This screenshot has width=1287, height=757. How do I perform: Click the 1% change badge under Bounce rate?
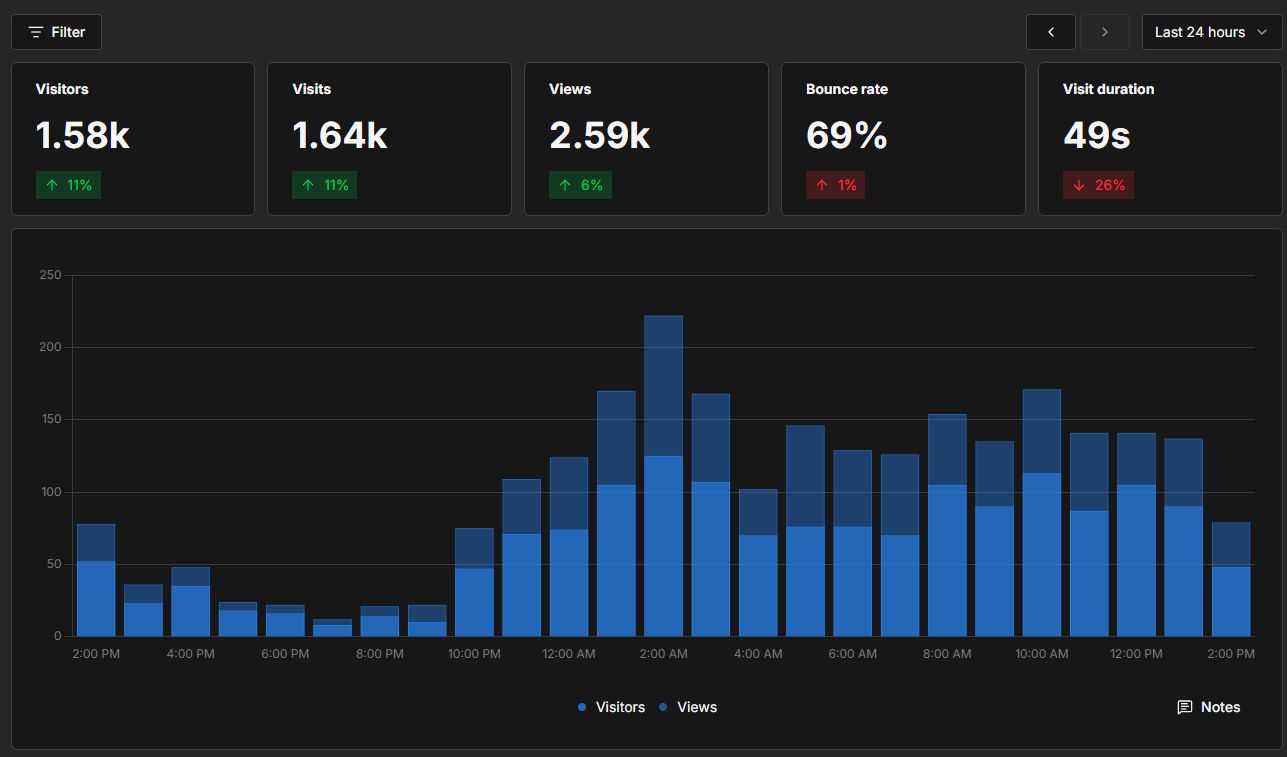(x=835, y=185)
